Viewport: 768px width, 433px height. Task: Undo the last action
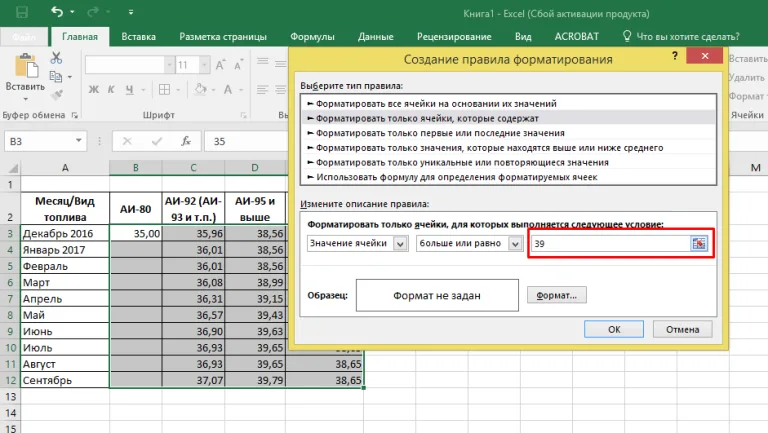[x=57, y=12]
